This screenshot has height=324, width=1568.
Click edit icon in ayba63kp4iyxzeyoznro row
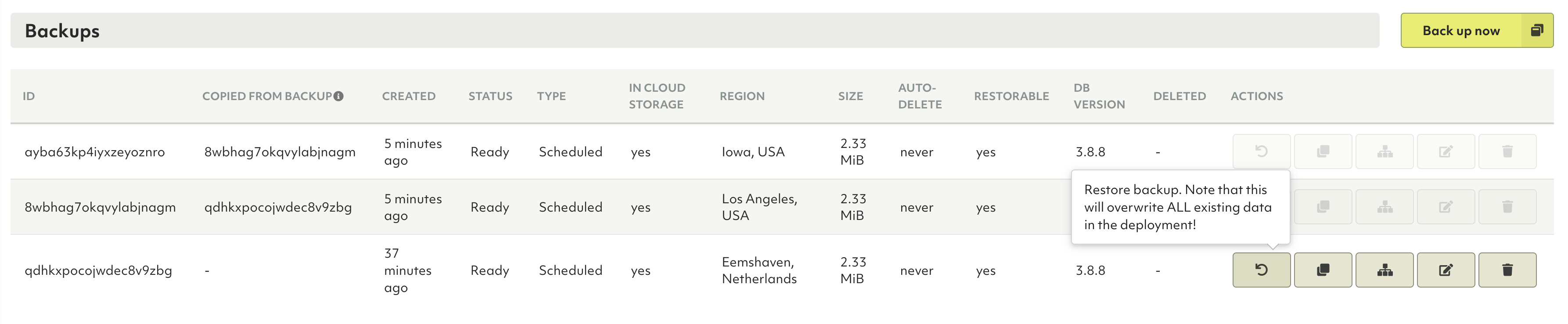(1446, 151)
